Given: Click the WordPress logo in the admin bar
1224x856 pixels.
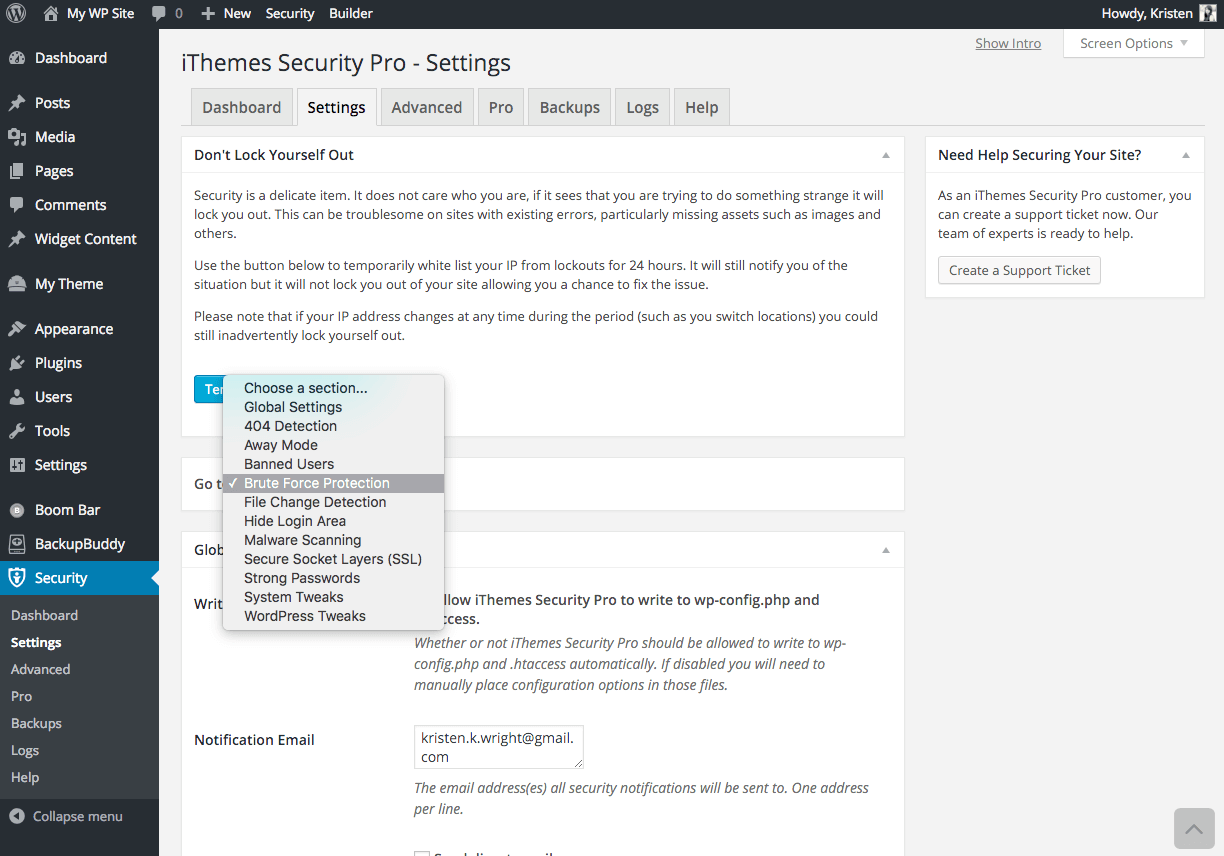Looking at the screenshot, I should coord(16,14).
